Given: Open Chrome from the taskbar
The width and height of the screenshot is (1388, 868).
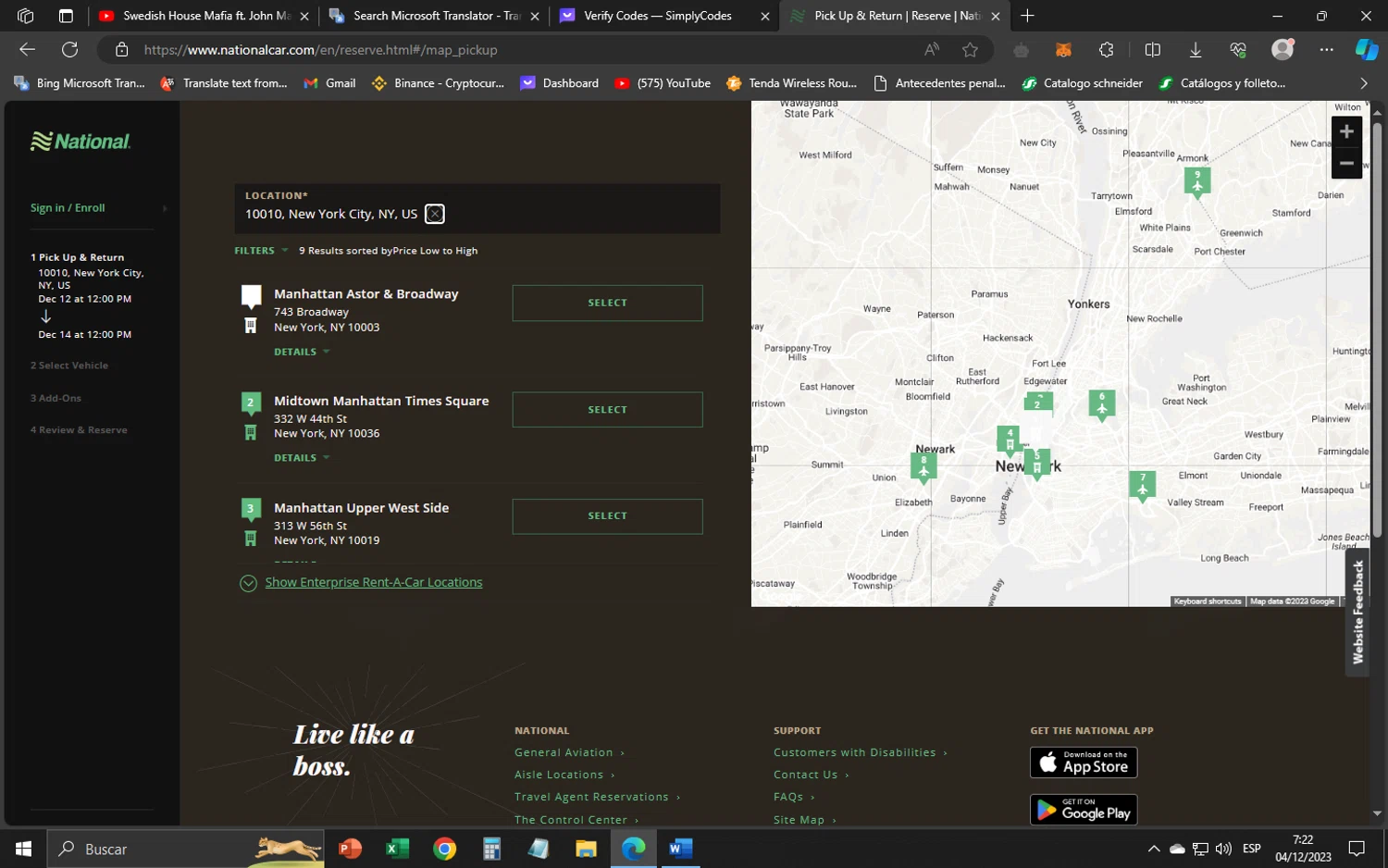Looking at the screenshot, I should click(x=444, y=849).
